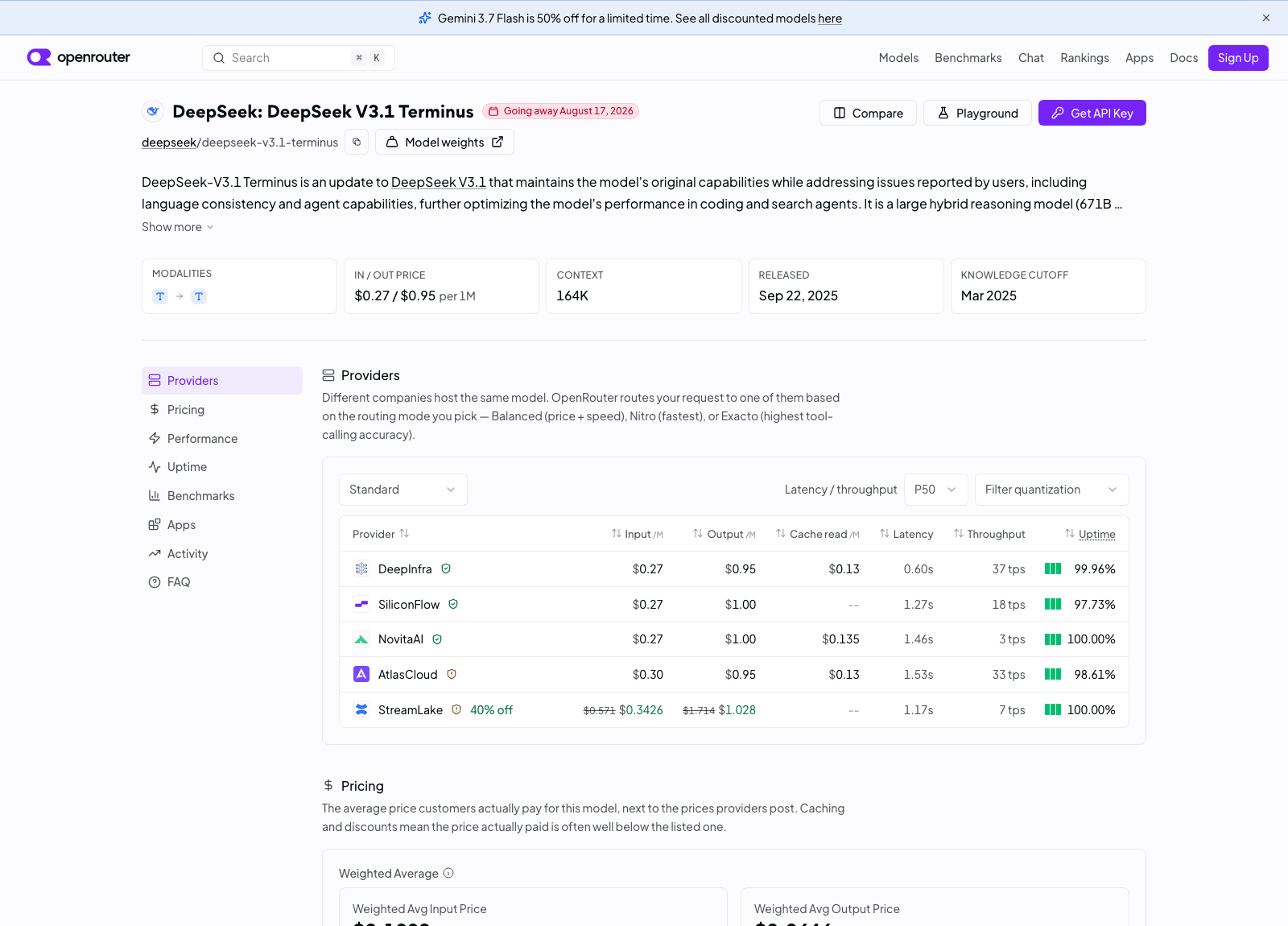Viewport: 1288px width, 926px height.
Task: Click the Weighted Average info icon
Action: coord(448,873)
